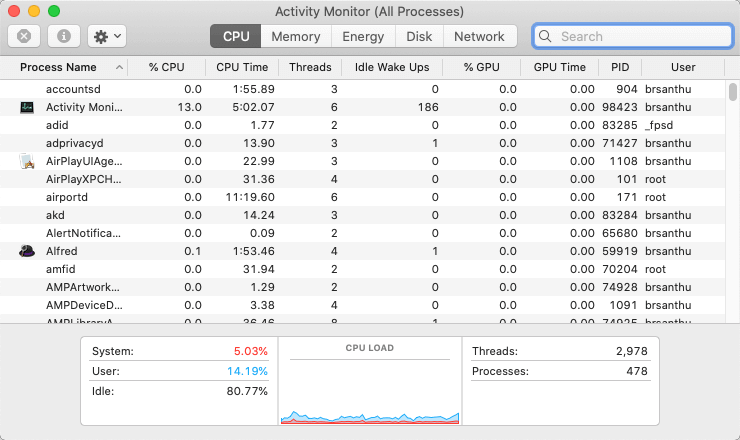
Task: Sort by Idle Wake Ups column
Action: 392,68
